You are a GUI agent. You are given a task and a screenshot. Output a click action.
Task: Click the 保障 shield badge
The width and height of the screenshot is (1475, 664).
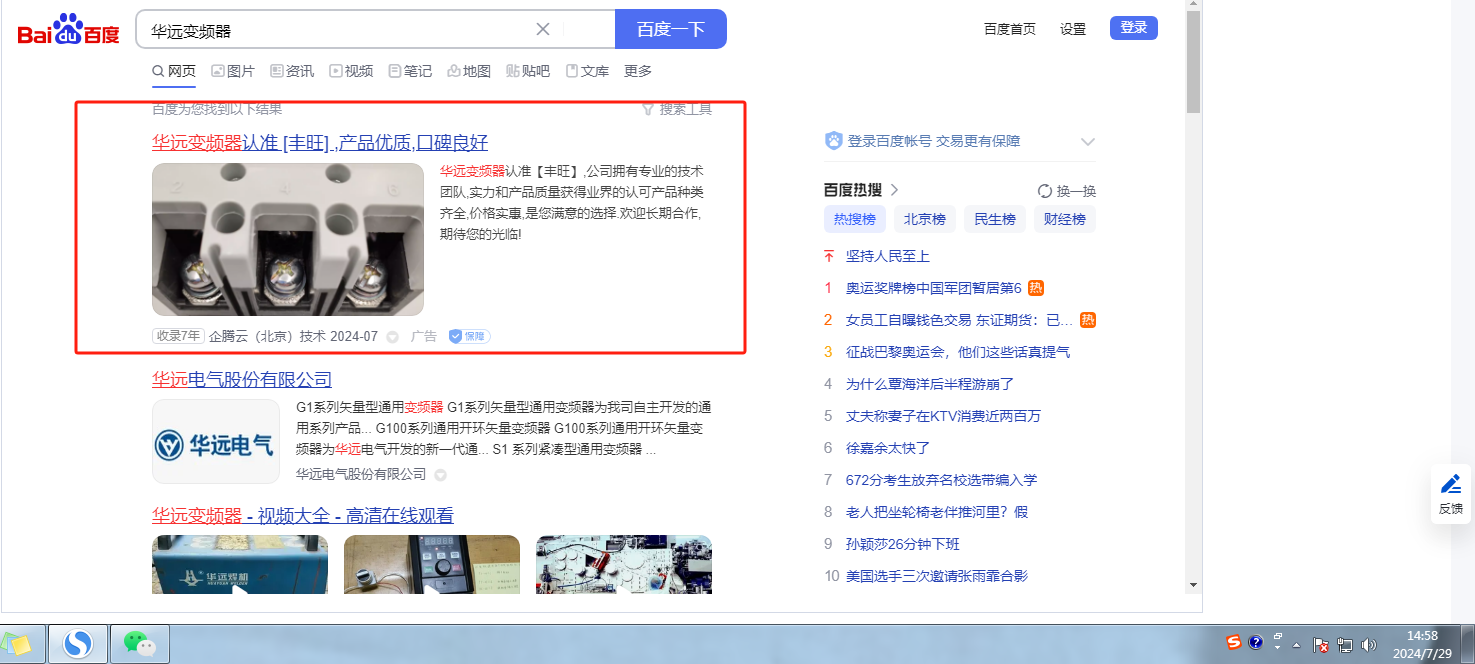coord(469,336)
